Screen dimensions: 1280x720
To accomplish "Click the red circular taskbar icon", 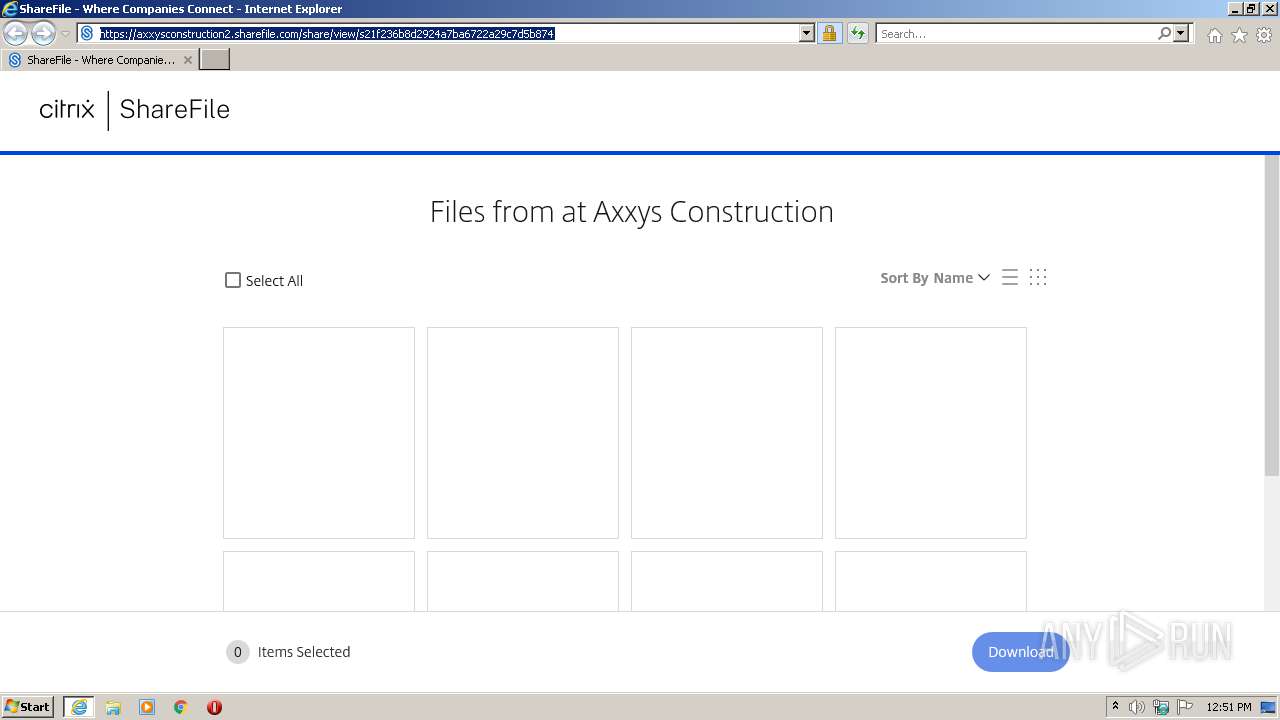I will click(214, 707).
